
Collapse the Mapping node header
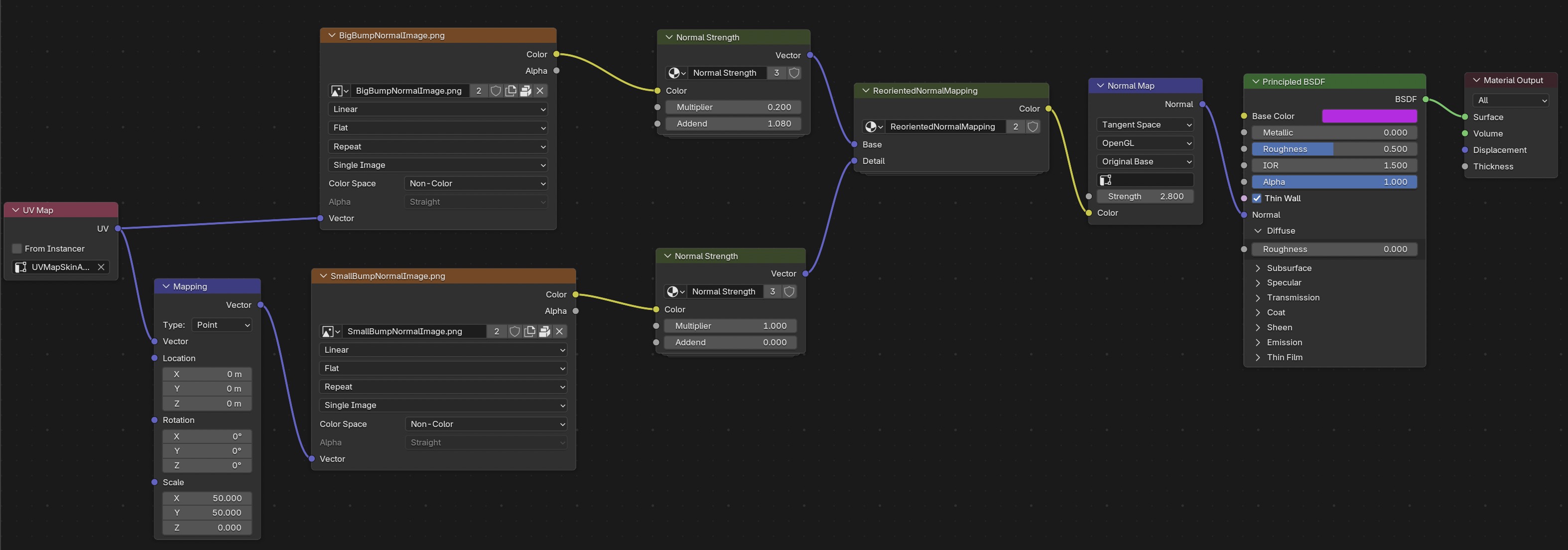[165, 286]
